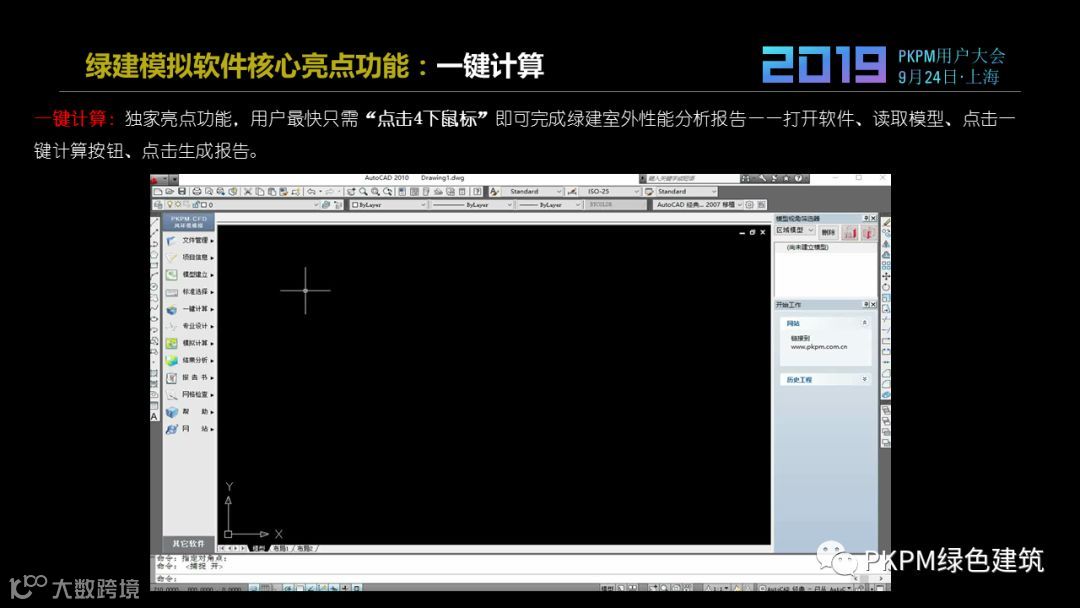
Task: Open the 文件管理 menu
Action: (189, 240)
